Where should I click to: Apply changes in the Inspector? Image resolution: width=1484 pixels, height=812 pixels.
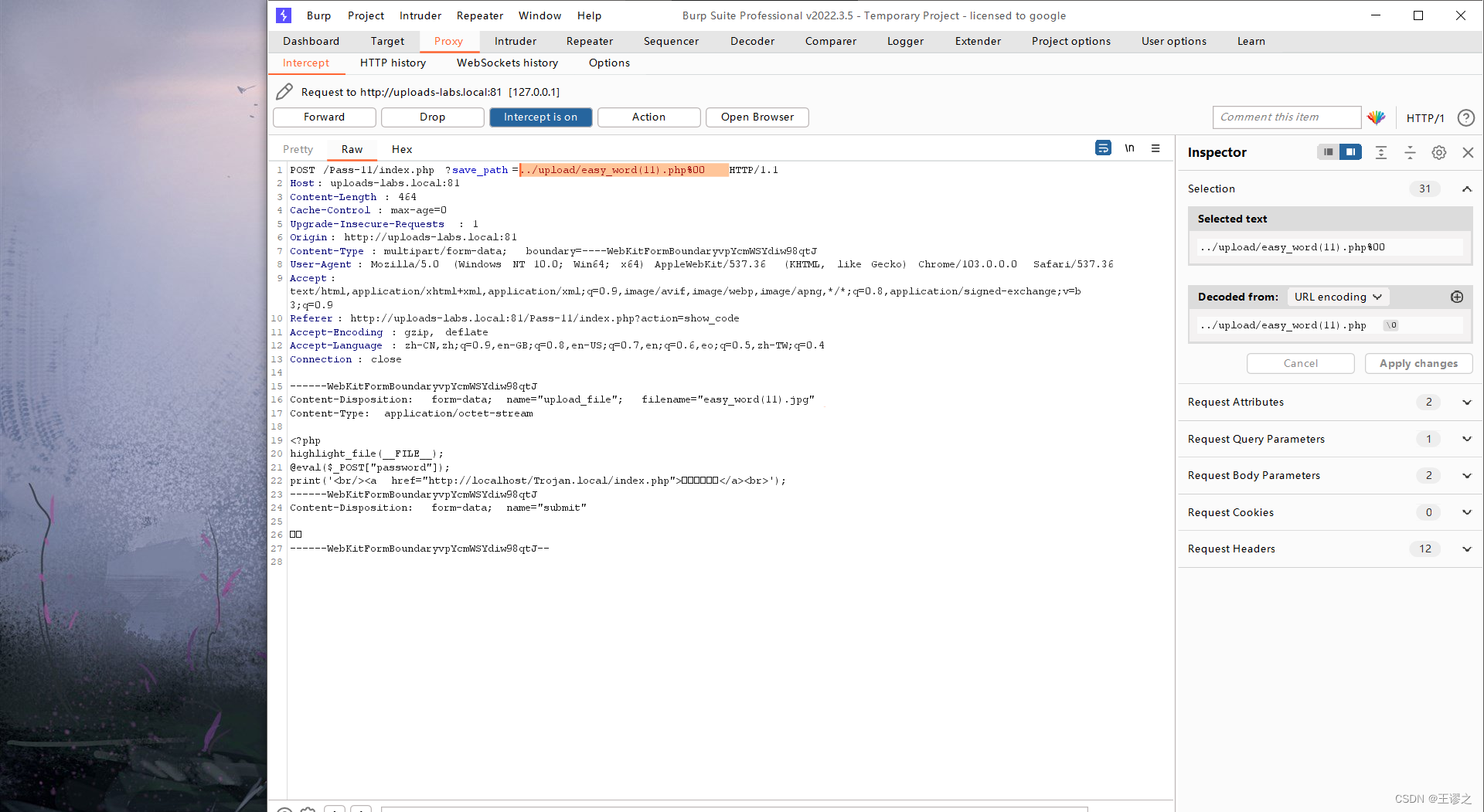[x=1418, y=363]
